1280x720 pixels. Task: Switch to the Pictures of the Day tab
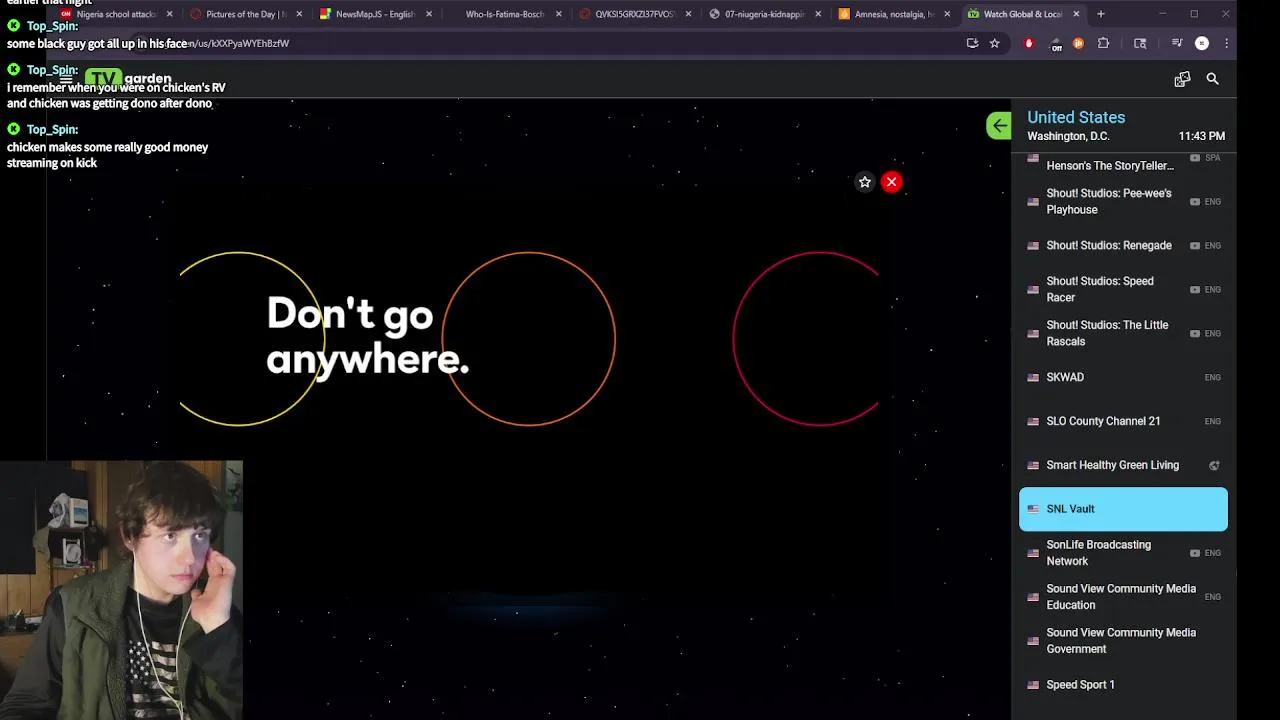pos(245,14)
